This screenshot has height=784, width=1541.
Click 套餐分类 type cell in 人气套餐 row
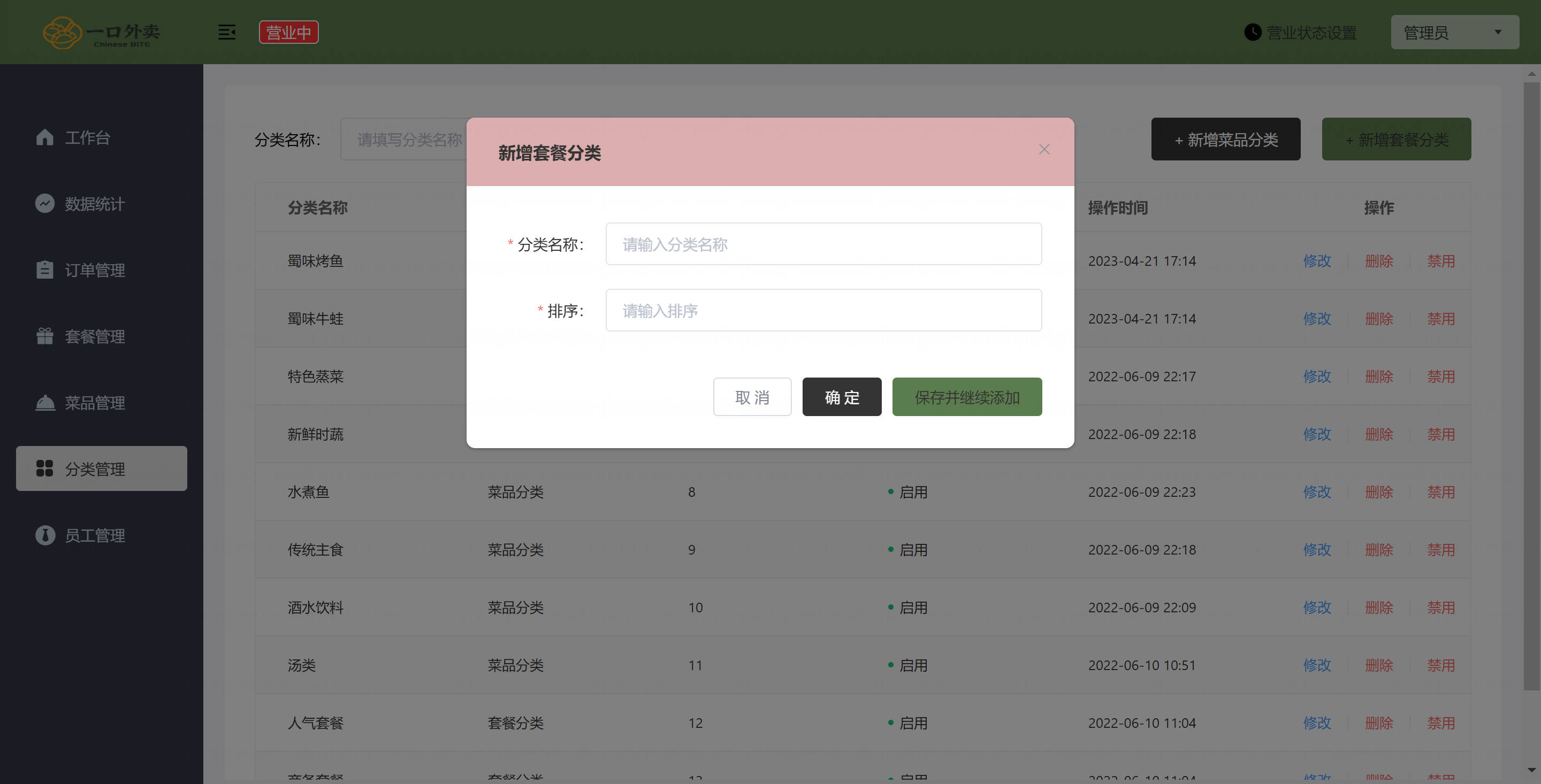tap(515, 723)
